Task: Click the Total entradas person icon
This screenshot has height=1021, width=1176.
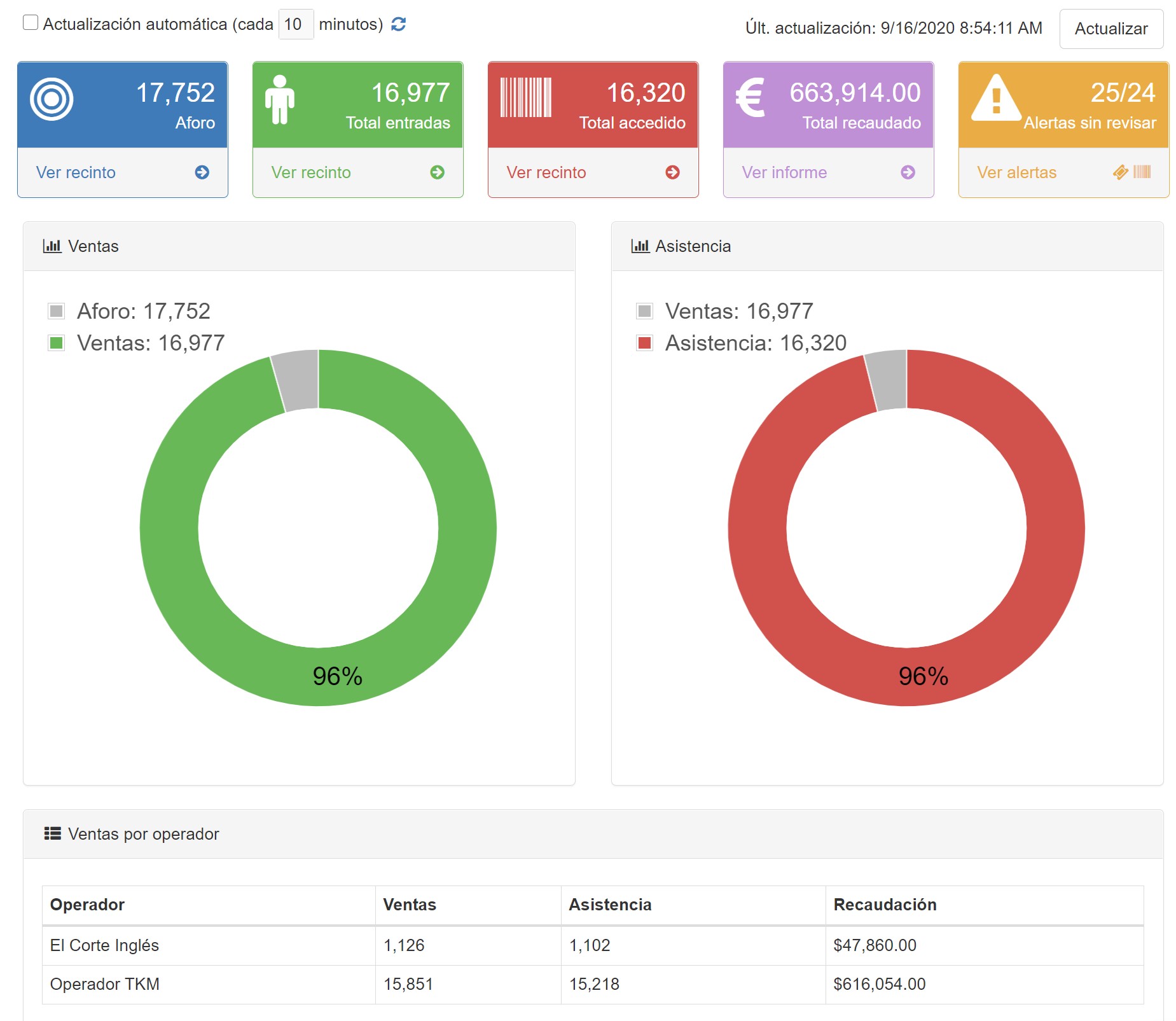Action: [x=280, y=99]
